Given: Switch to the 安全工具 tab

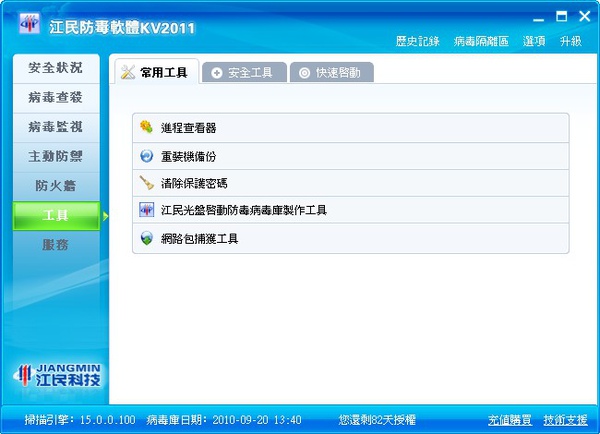Looking at the screenshot, I should point(244,72).
